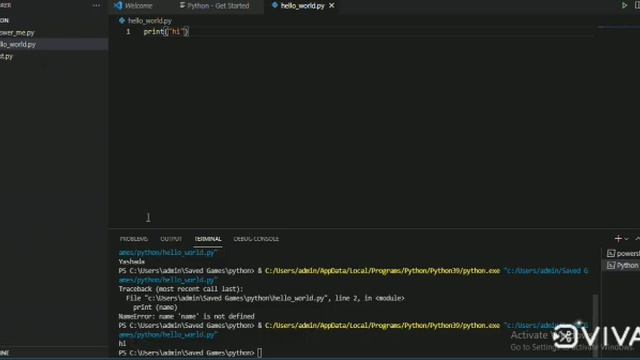The height and width of the screenshot is (360, 640).
Task: Switch to the Output panel tab
Action: (171, 239)
